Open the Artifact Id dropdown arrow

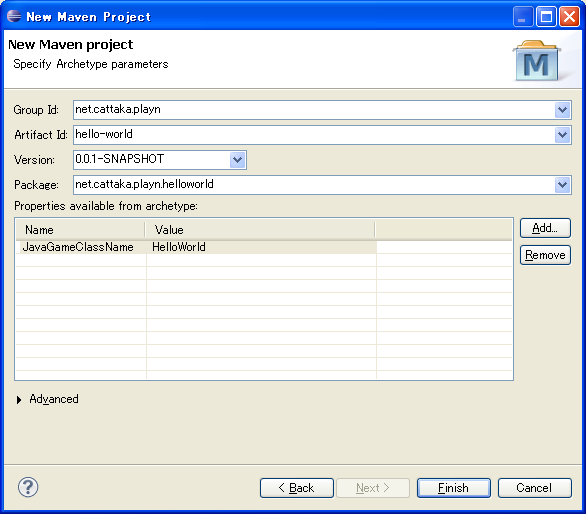pyautogui.click(x=562, y=135)
